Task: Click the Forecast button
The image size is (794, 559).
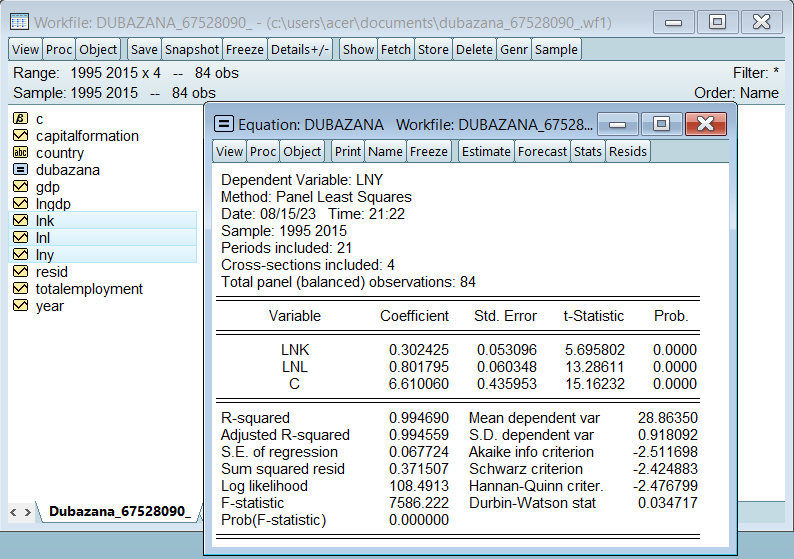Action: click(x=543, y=151)
